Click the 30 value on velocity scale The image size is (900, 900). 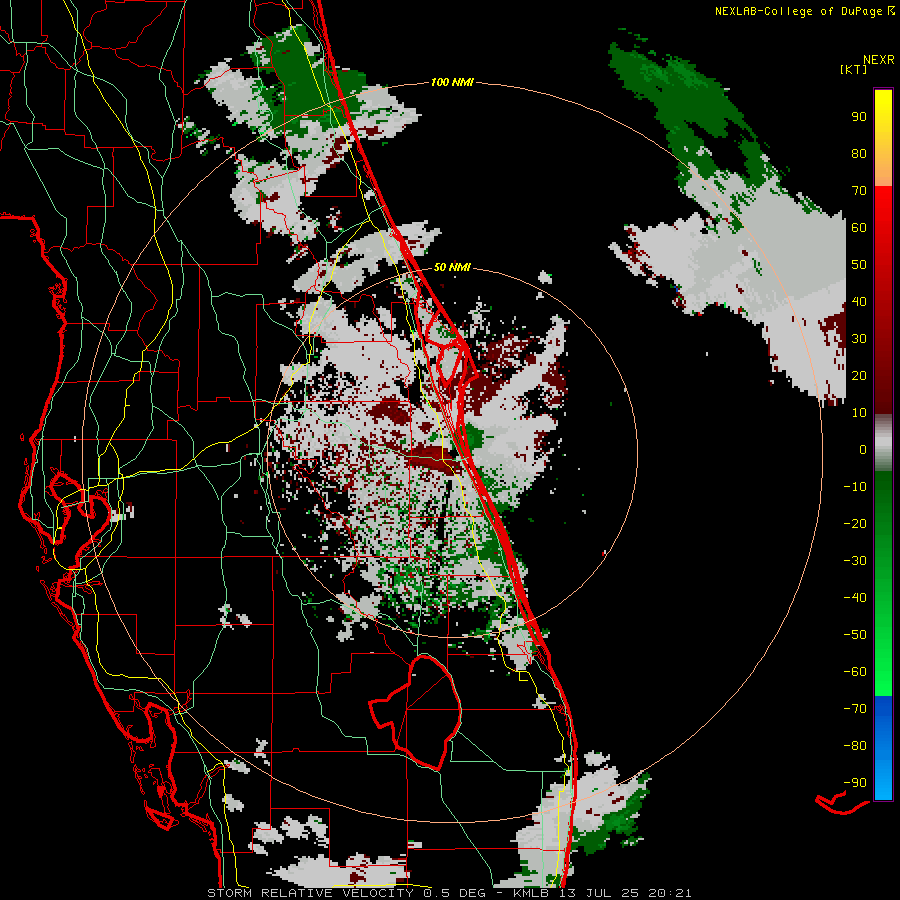coord(859,339)
